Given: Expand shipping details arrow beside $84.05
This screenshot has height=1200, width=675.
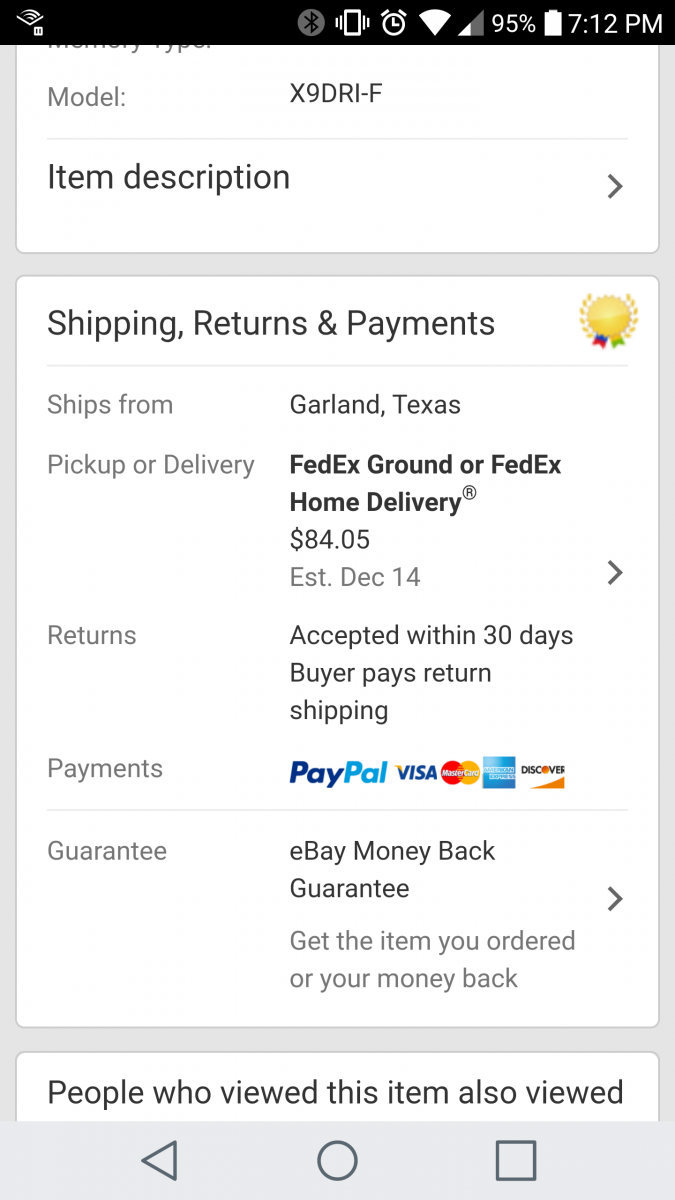Looking at the screenshot, I should pyautogui.click(x=615, y=573).
